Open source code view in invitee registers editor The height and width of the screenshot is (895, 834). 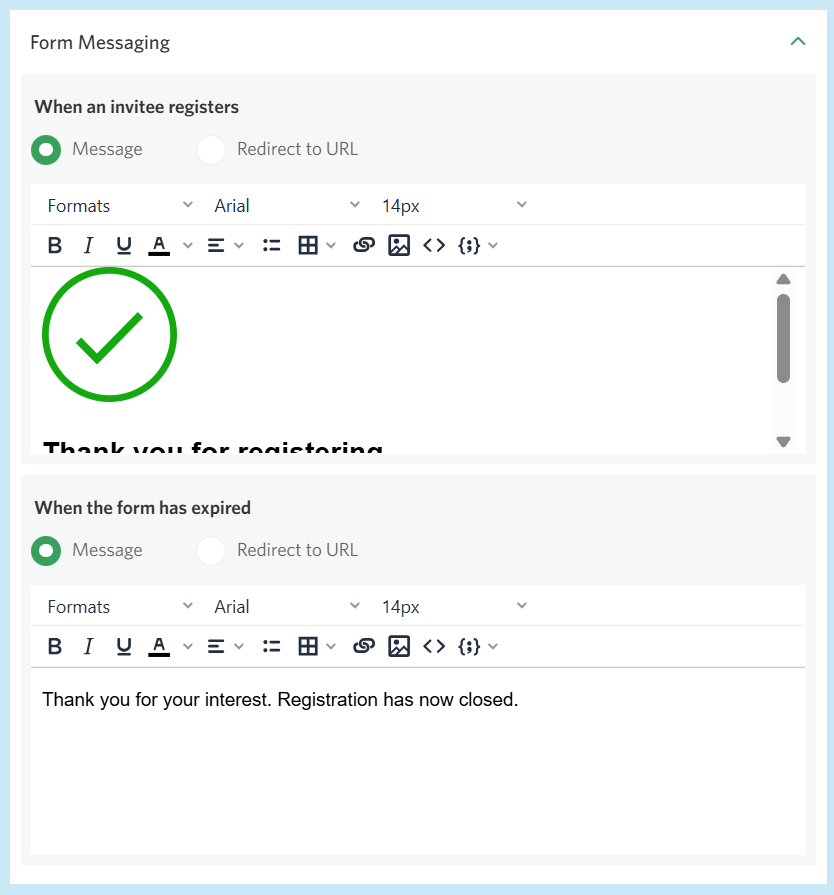tap(433, 246)
